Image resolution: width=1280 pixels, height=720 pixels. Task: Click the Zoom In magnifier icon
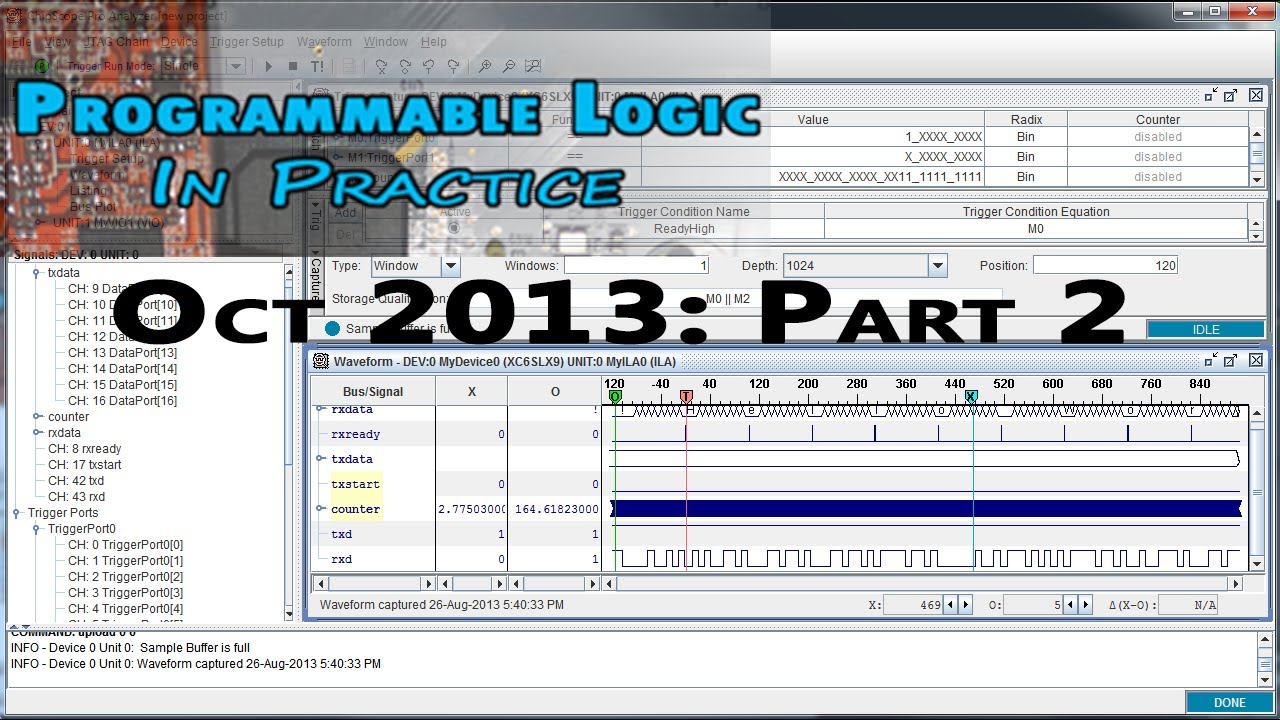(x=485, y=66)
